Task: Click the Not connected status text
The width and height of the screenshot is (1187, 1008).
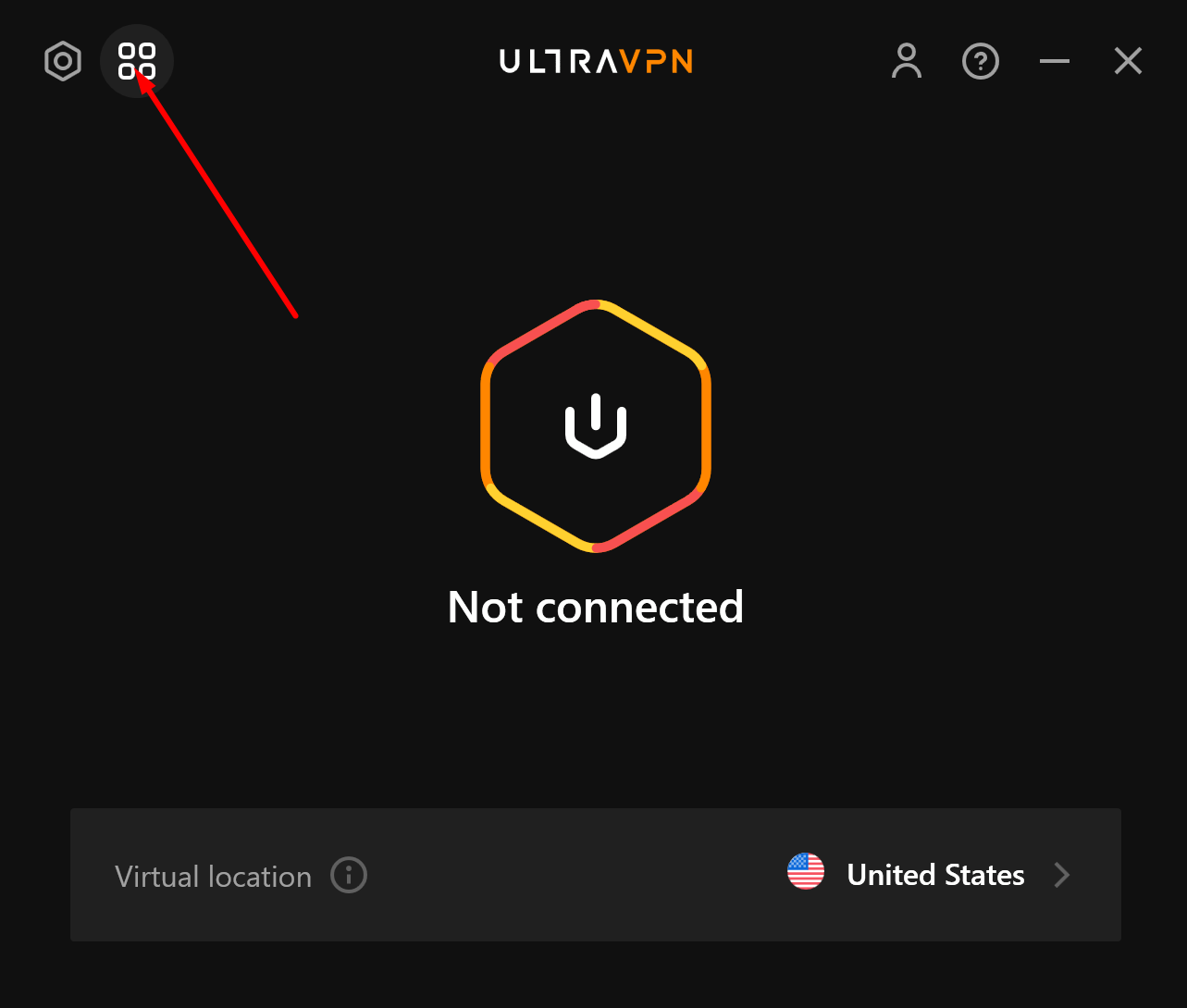Action: 596,608
